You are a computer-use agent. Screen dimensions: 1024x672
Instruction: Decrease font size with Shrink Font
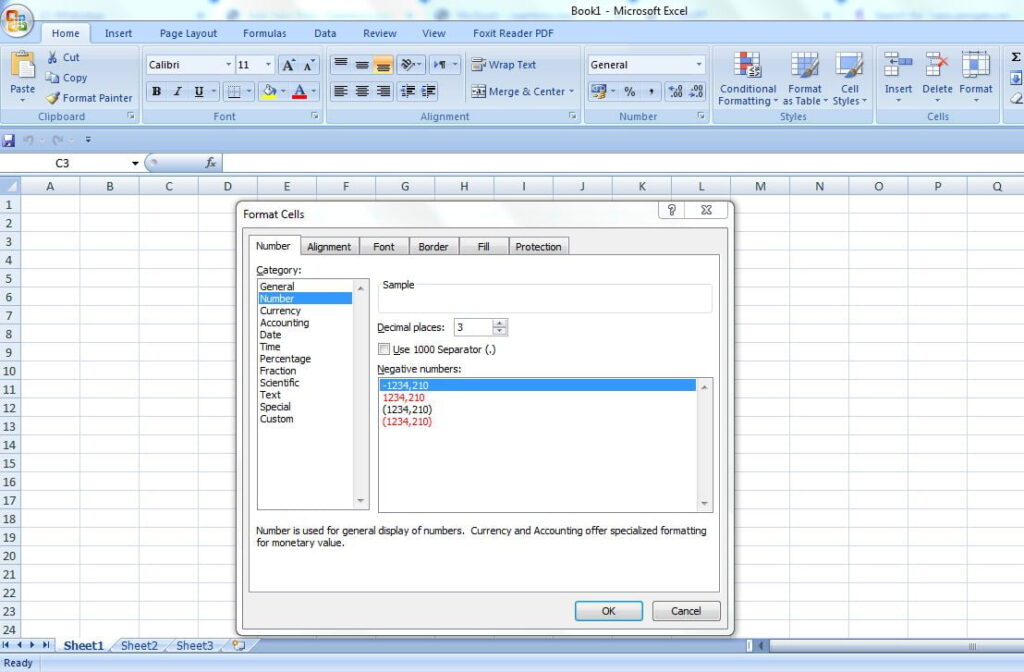click(309, 65)
